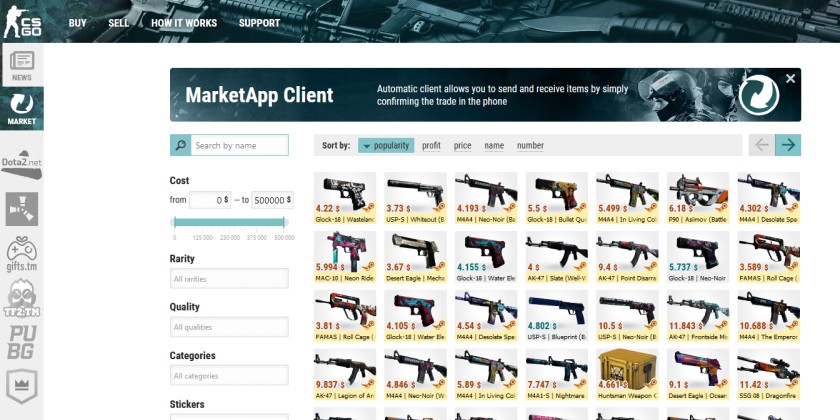Open the TF2.TM sidebar icon
Viewport: 840px width, 420px height.
(21, 298)
